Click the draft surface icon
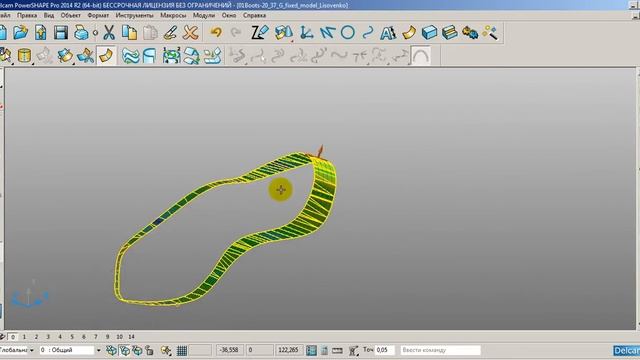The width and height of the screenshot is (640, 360). [212, 56]
